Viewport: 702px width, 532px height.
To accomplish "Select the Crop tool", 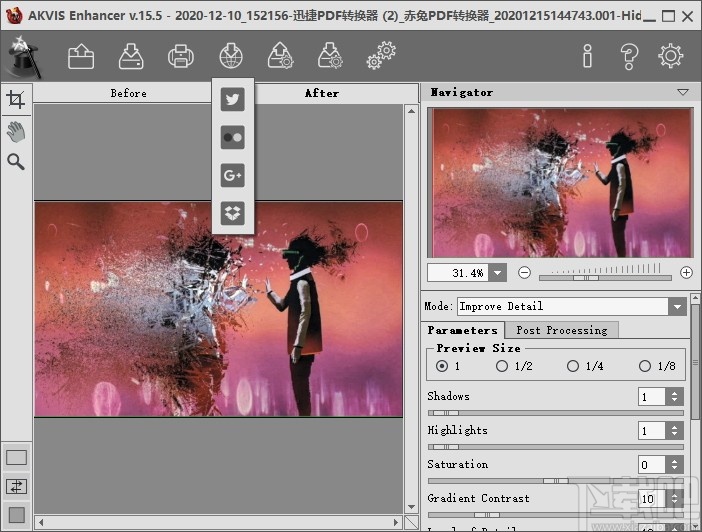I will coord(16,99).
